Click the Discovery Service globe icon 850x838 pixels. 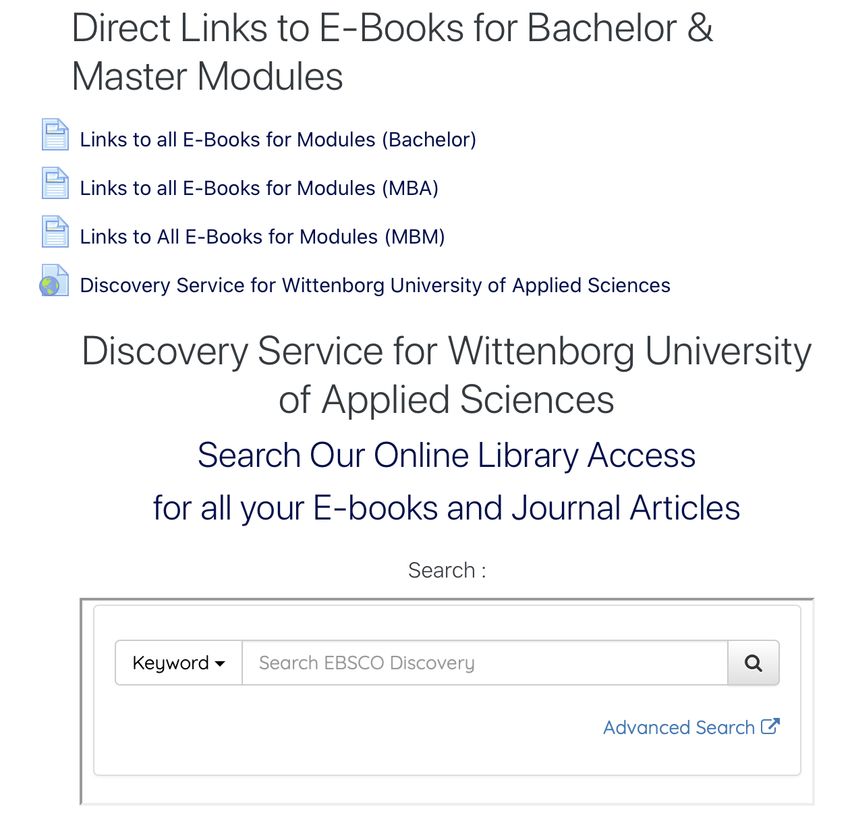54,280
